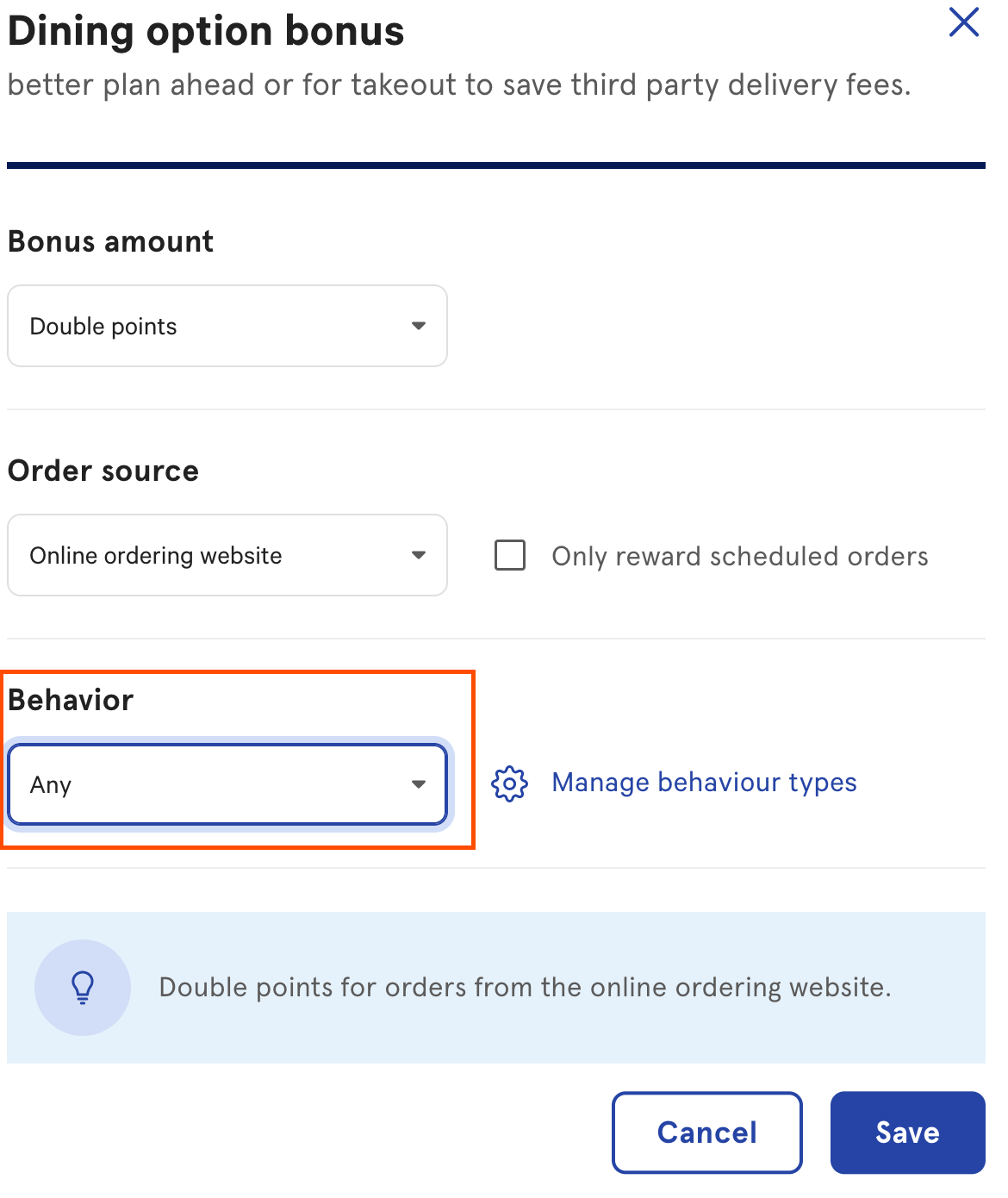Open Manage behaviour types link
The image size is (1008, 1198).
pyautogui.click(x=704, y=783)
